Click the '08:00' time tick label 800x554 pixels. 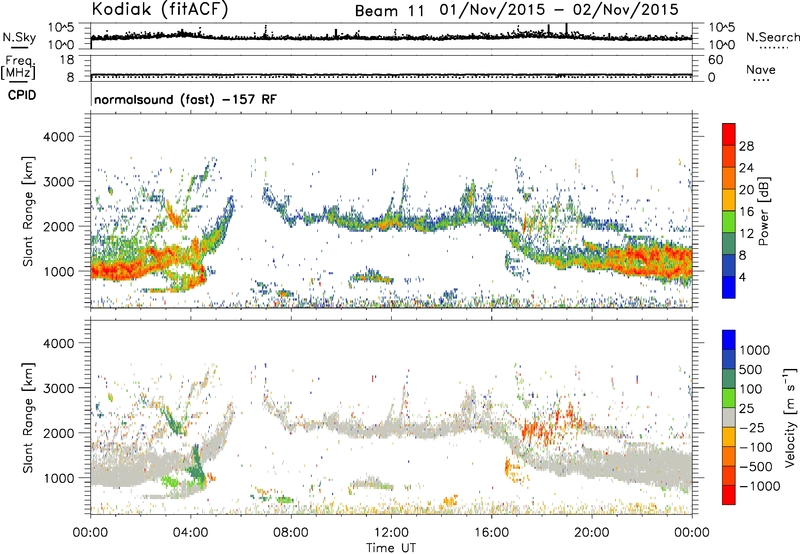click(290, 533)
